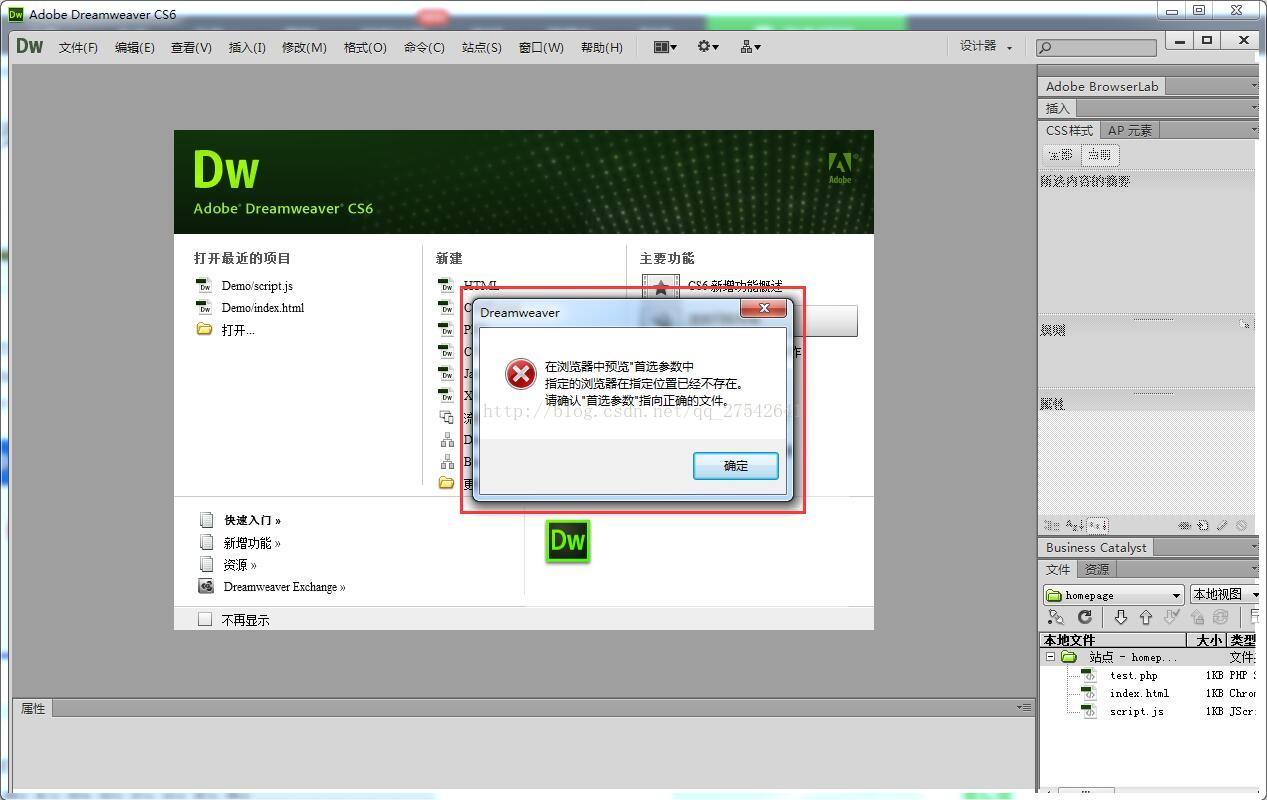Image resolution: width=1267 pixels, height=800 pixels.
Task: Click the refresh icon in Files panel
Action: (x=1084, y=618)
